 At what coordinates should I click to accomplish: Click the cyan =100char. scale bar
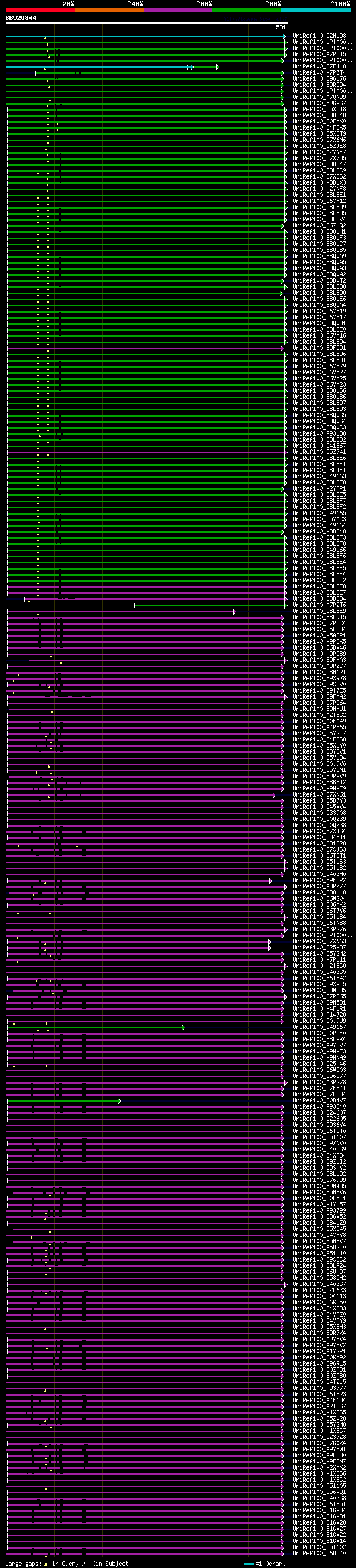click(x=249, y=1564)
